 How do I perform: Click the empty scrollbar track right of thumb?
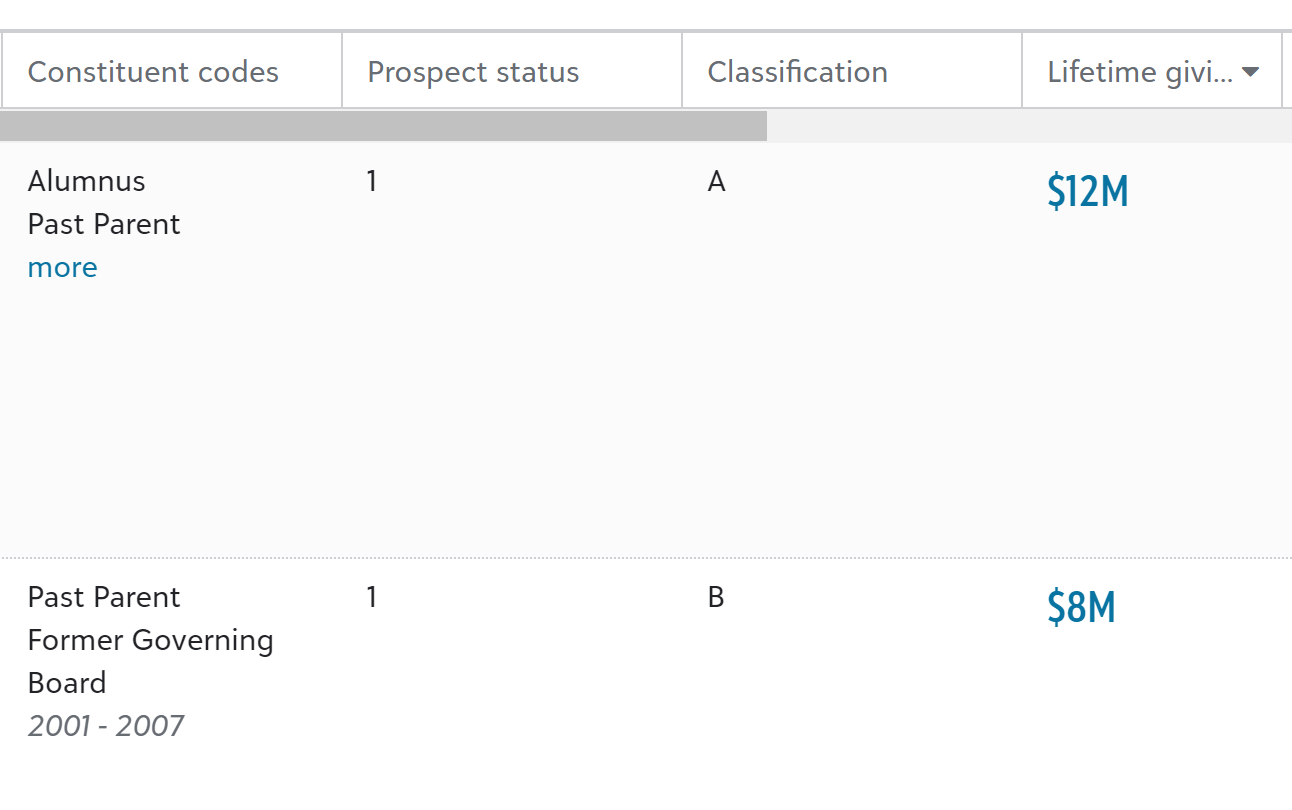[x=1028, y=126]
